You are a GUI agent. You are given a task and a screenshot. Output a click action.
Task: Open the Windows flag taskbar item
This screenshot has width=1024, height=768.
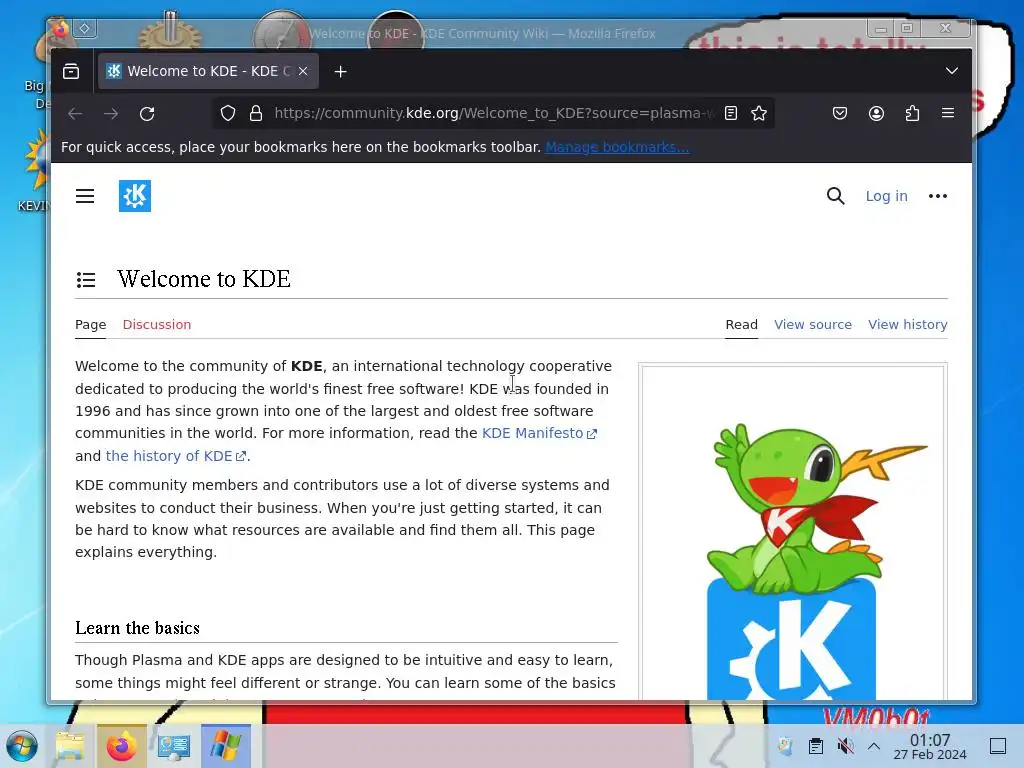(x=225, y=746)
